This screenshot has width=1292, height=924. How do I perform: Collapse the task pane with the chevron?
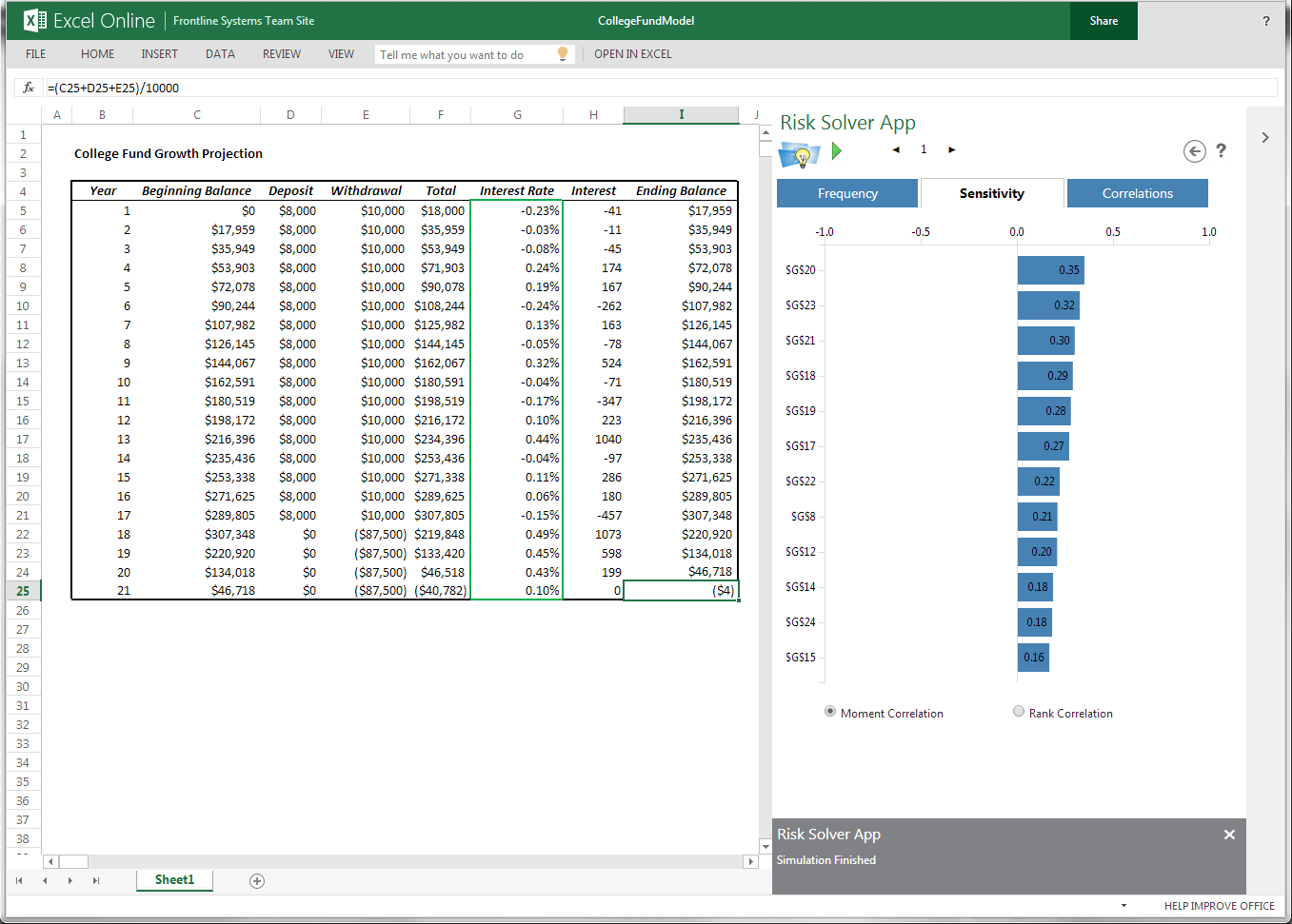coord(1264,138)
